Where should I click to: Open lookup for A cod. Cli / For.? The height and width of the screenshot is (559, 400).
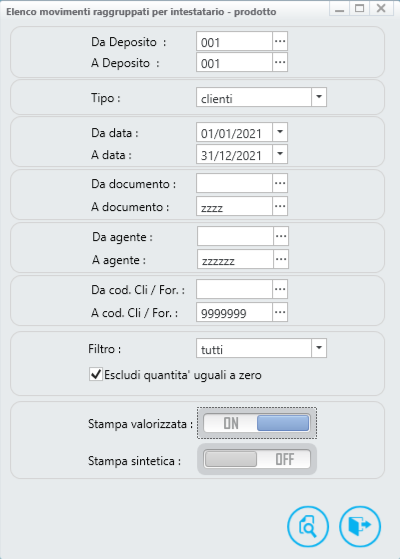[280, 312]
